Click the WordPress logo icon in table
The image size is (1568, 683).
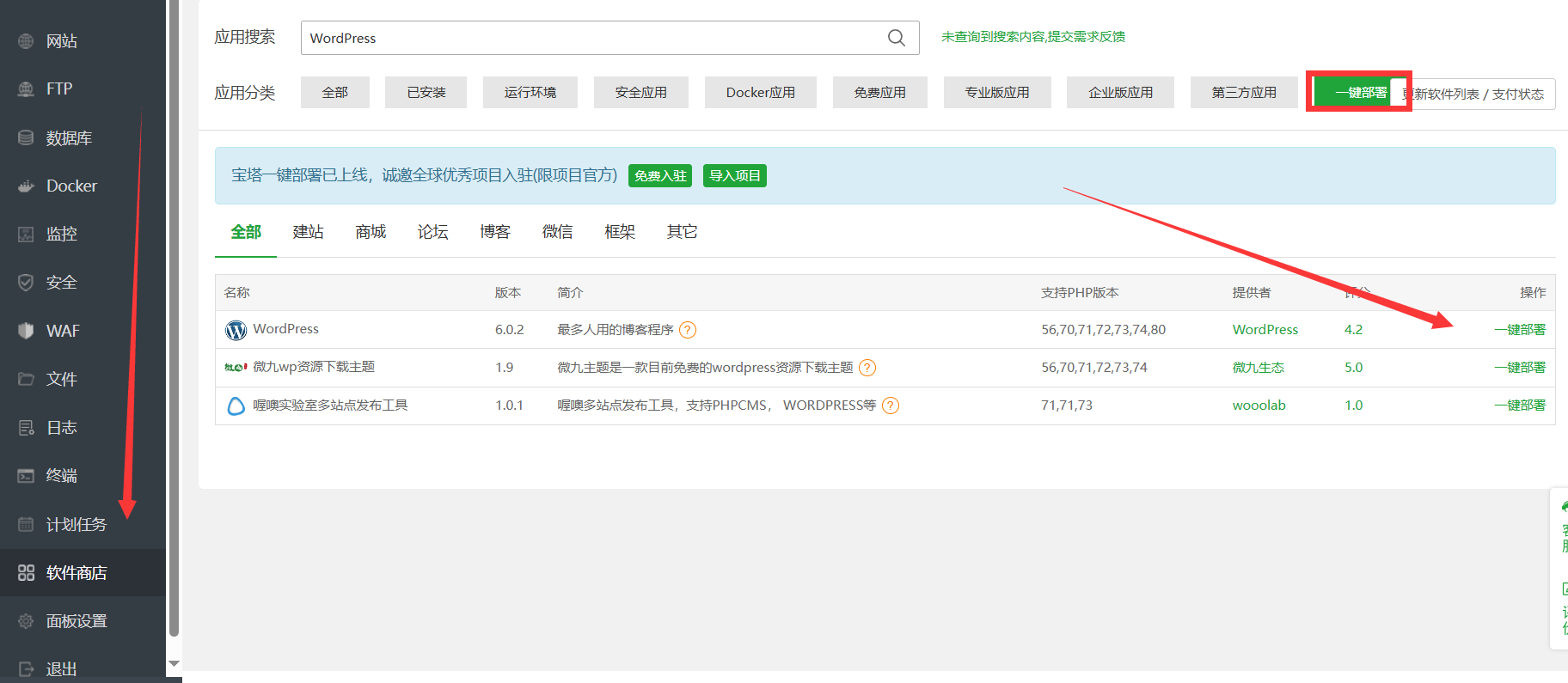point(236,330)
